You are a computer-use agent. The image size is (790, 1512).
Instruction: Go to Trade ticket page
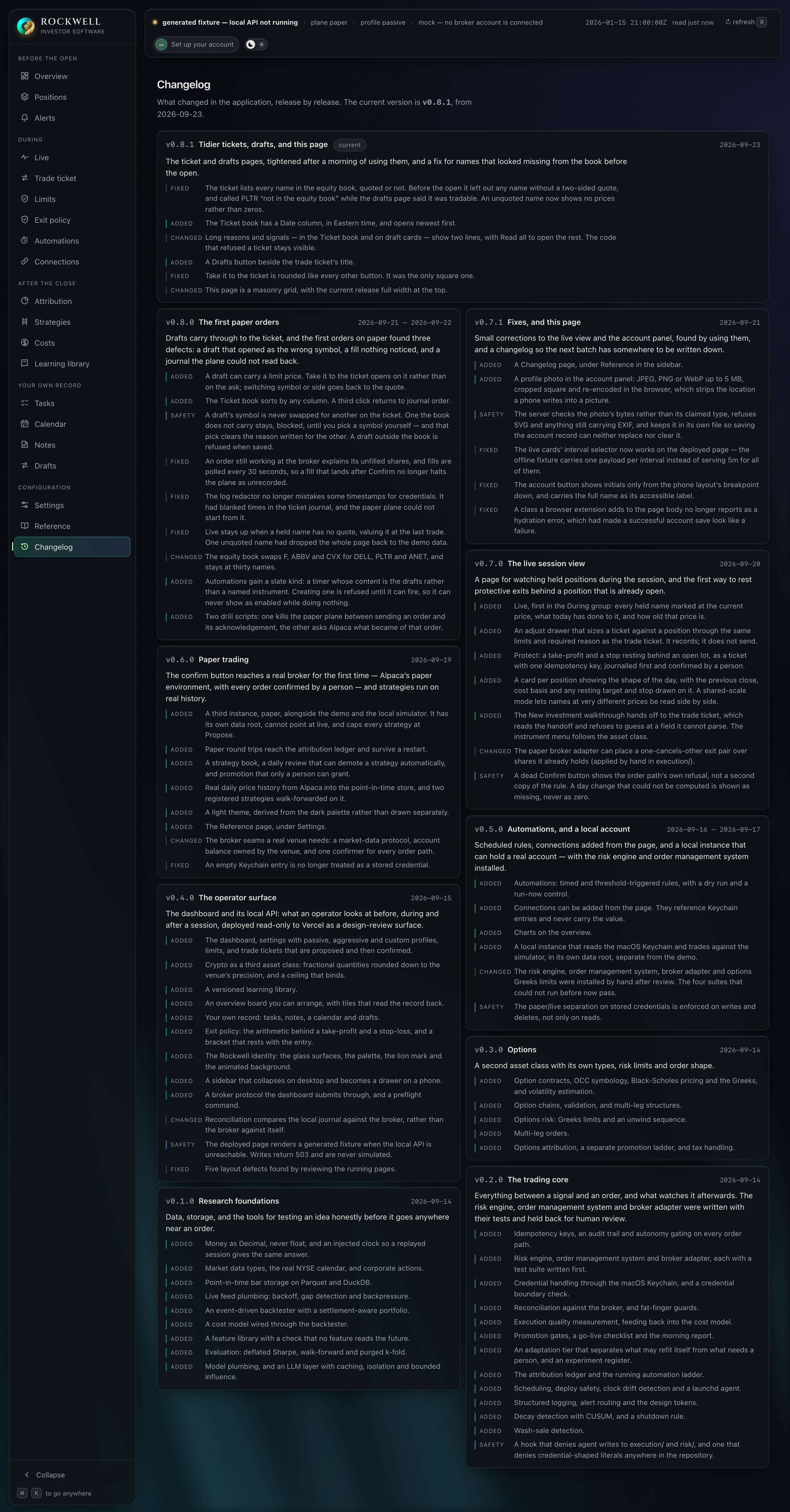pos(72,178)
